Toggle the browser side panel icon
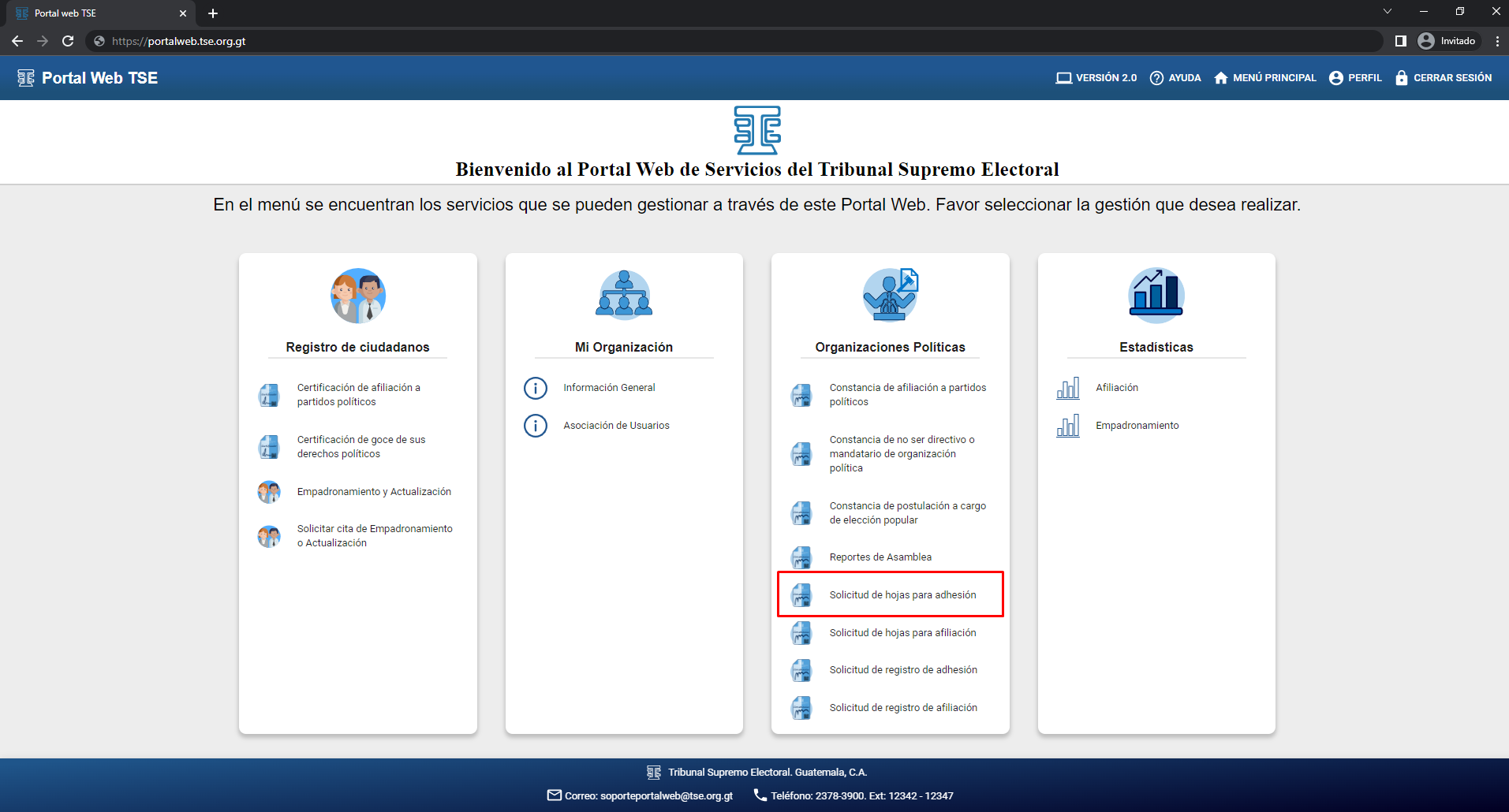The width and height of the screenshot is (1509, 812). tap(1401, 41)
